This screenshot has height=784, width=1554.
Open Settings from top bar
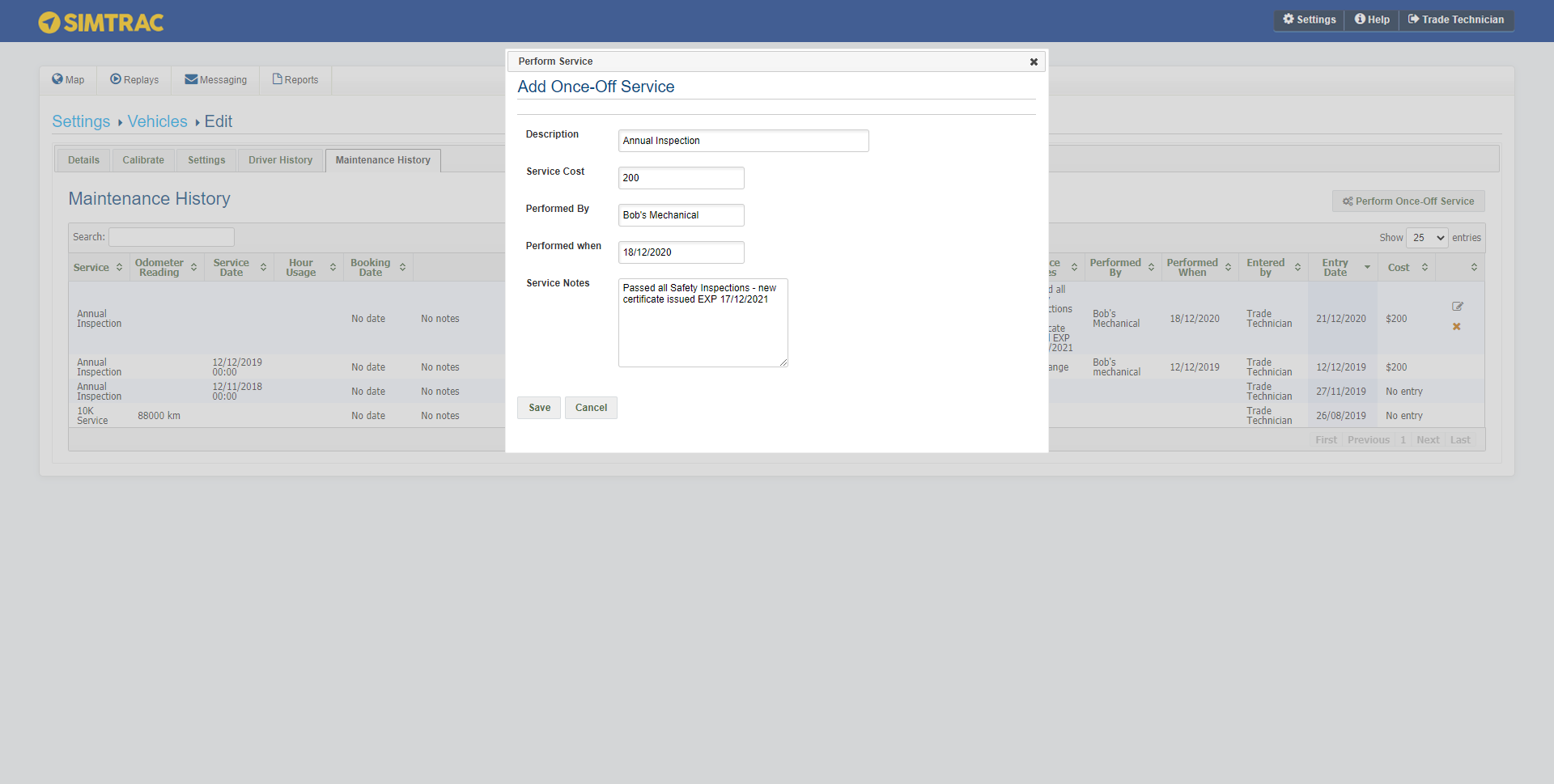pos(1310,19)
